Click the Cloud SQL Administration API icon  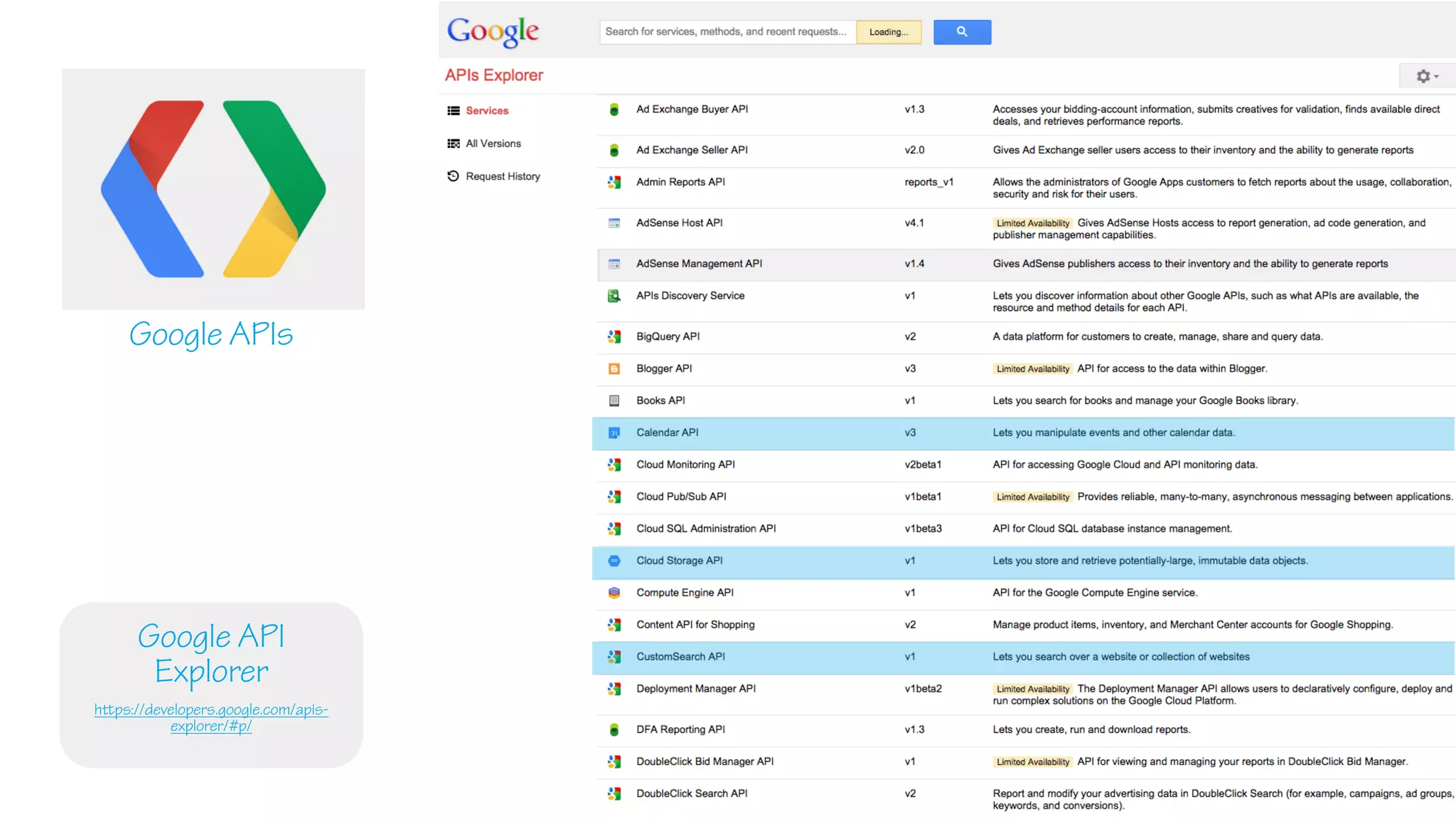[614, 529]
